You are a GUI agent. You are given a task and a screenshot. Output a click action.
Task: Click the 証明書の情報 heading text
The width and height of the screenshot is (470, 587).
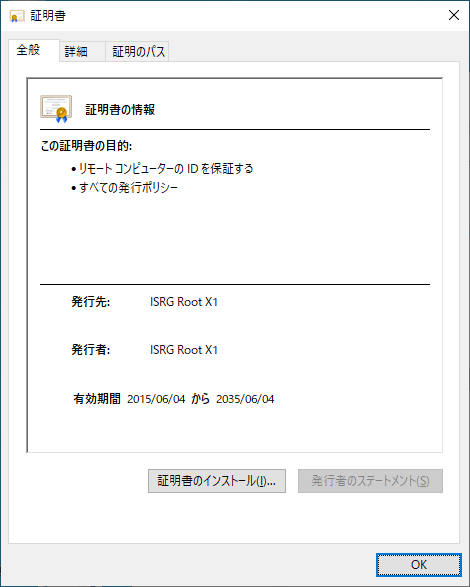click(x=120, y=110)
